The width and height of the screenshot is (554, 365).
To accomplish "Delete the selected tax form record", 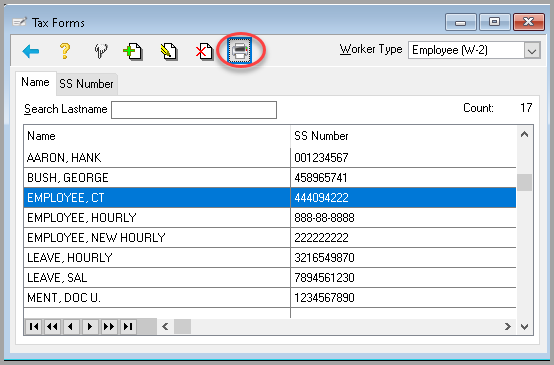I will 204,52.
